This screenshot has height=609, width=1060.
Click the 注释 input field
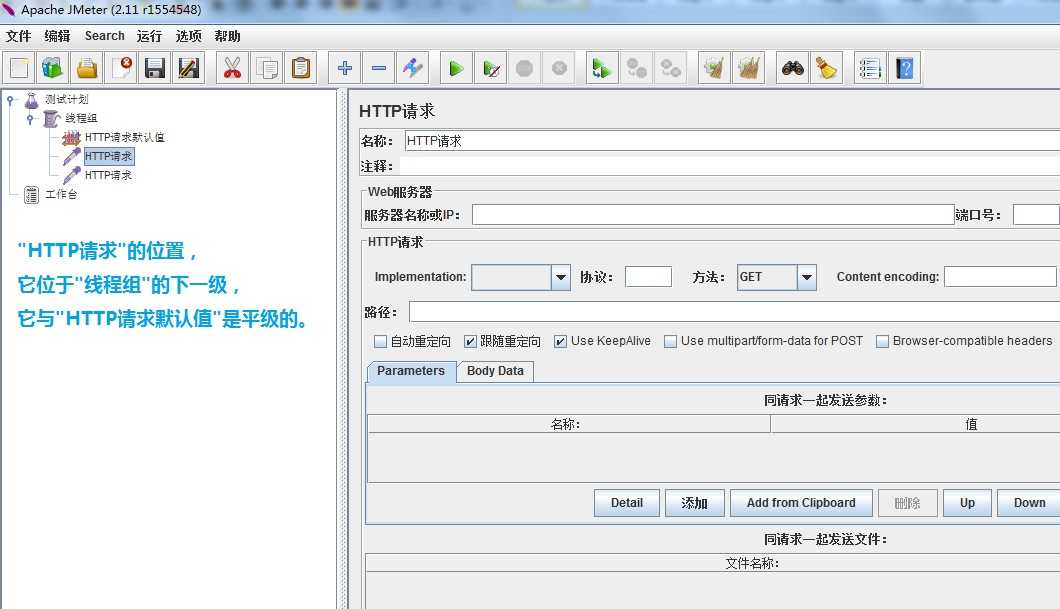coord(730,166)
